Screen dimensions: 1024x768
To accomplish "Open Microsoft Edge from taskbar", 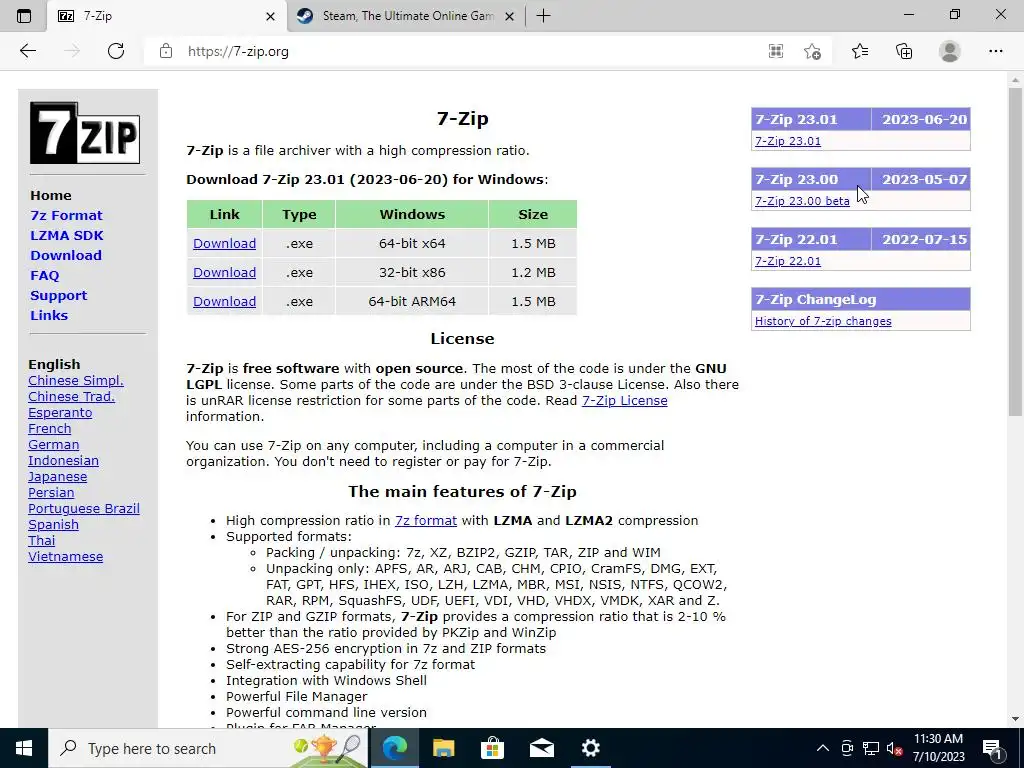I will tap(394, 748).
